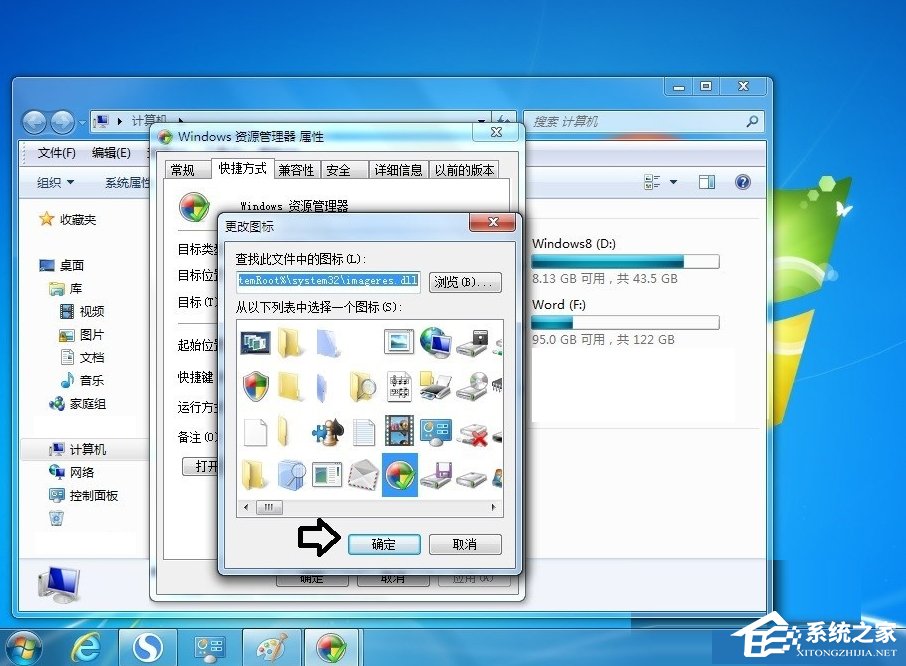This screenshot has width=906, height=666.
Task: Switch to the 兼容性 tab
Action: (298, 169)
